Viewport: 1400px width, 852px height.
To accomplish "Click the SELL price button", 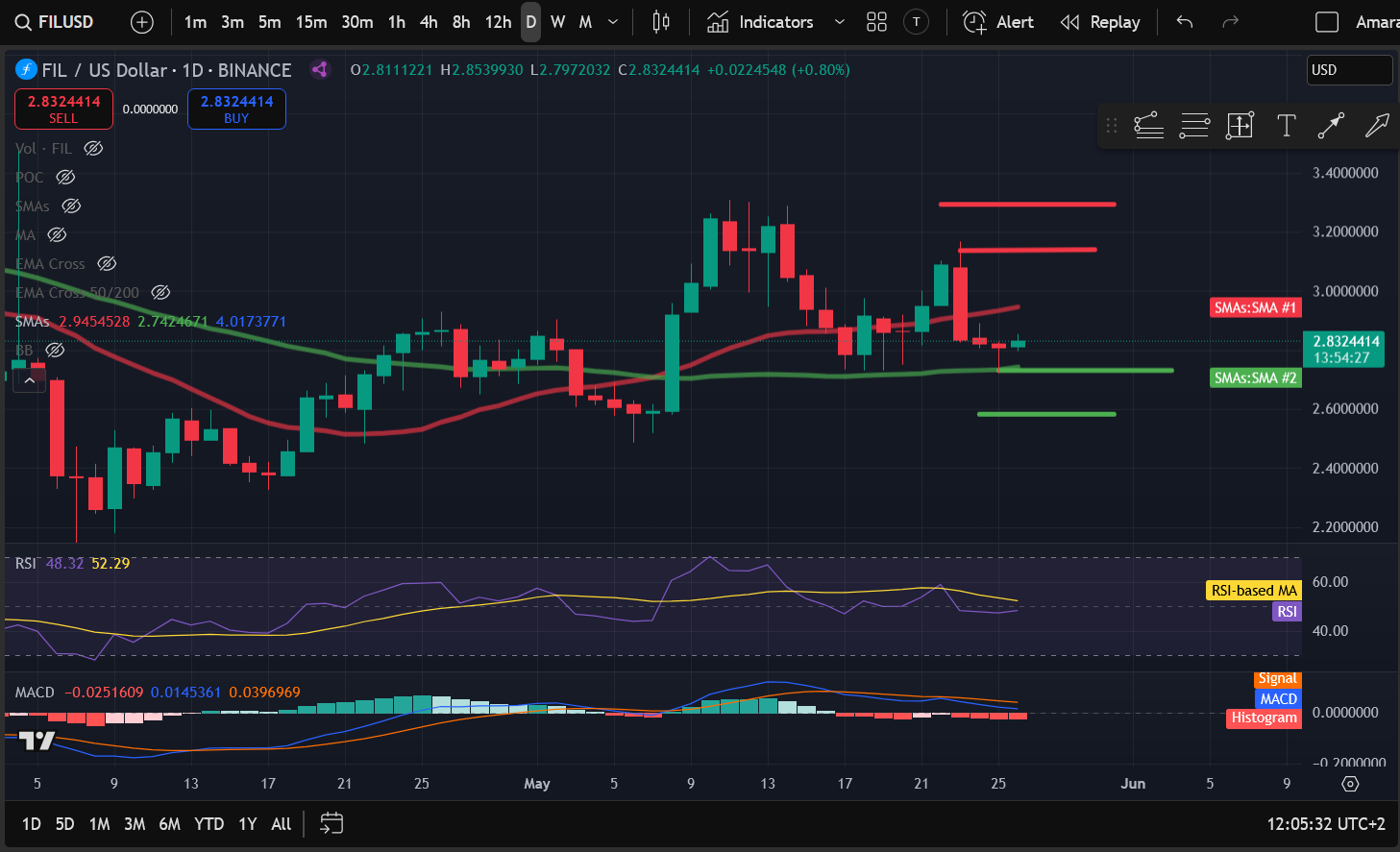I will point(63,109).
